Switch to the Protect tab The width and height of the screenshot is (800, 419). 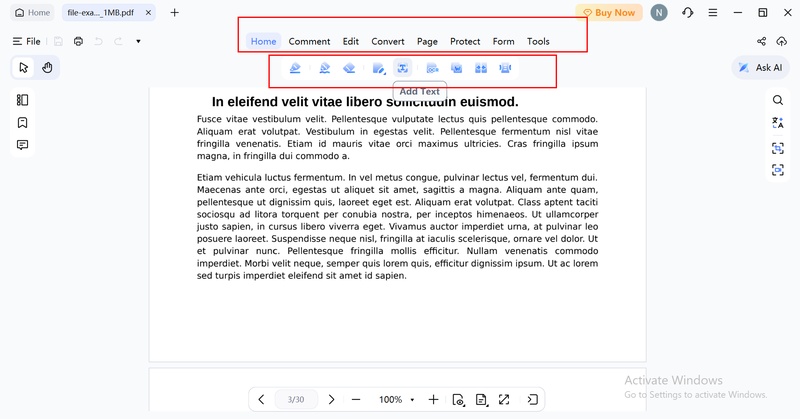pos(465,41)
